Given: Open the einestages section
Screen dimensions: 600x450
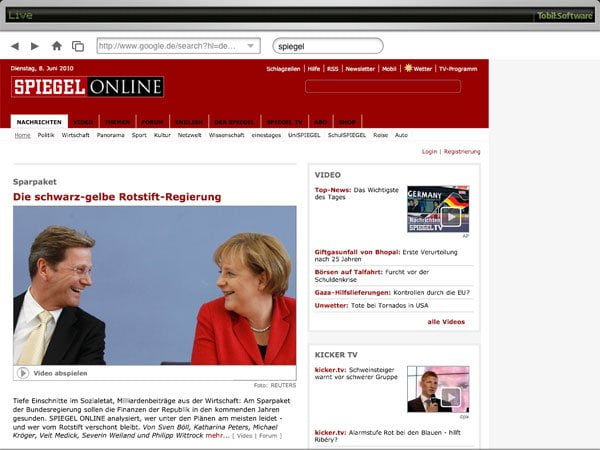Looking at the screenshot, I should pyautogui.click(x=266, y=135).
